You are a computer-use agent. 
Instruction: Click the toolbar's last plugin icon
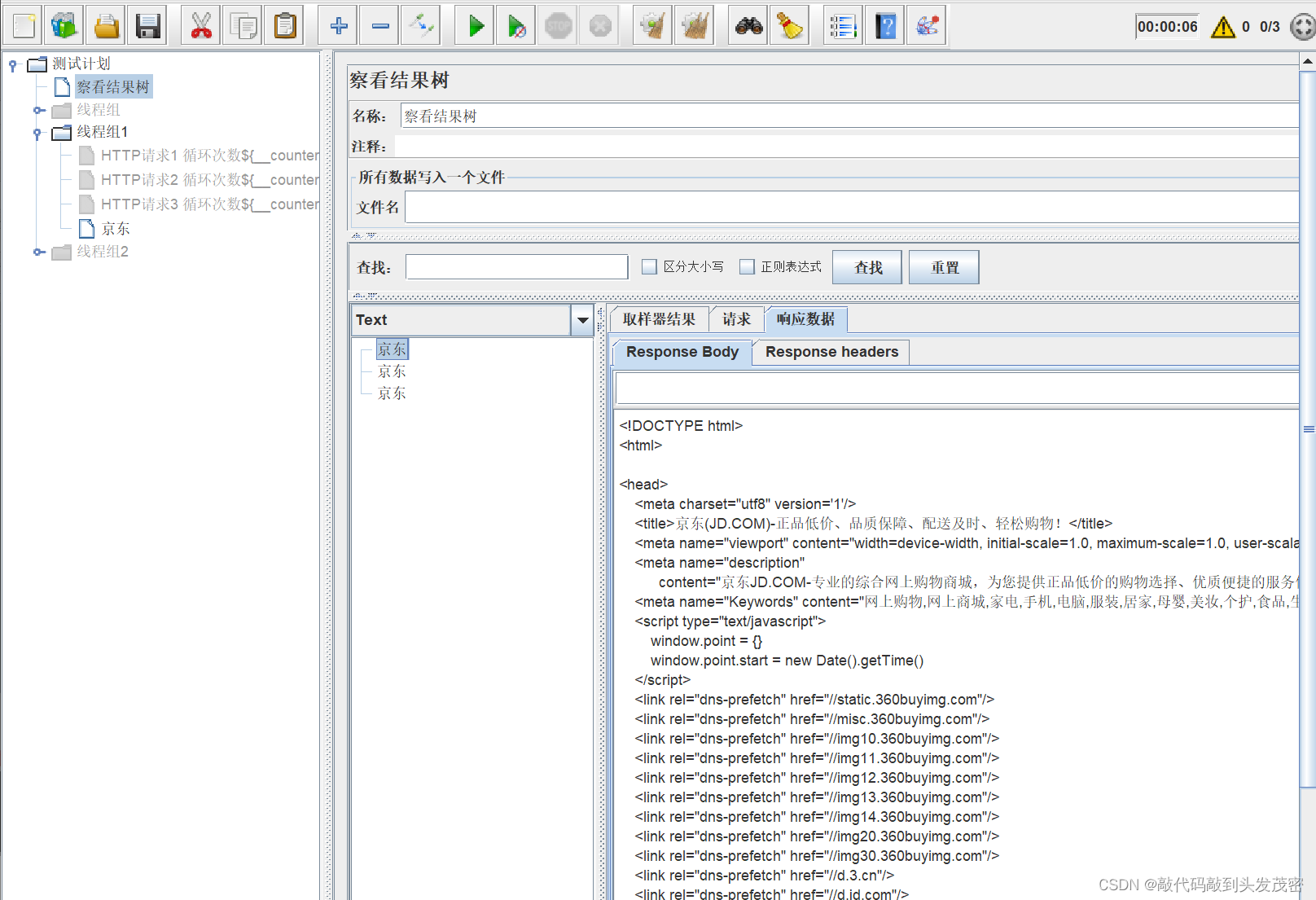coord(927,26)
